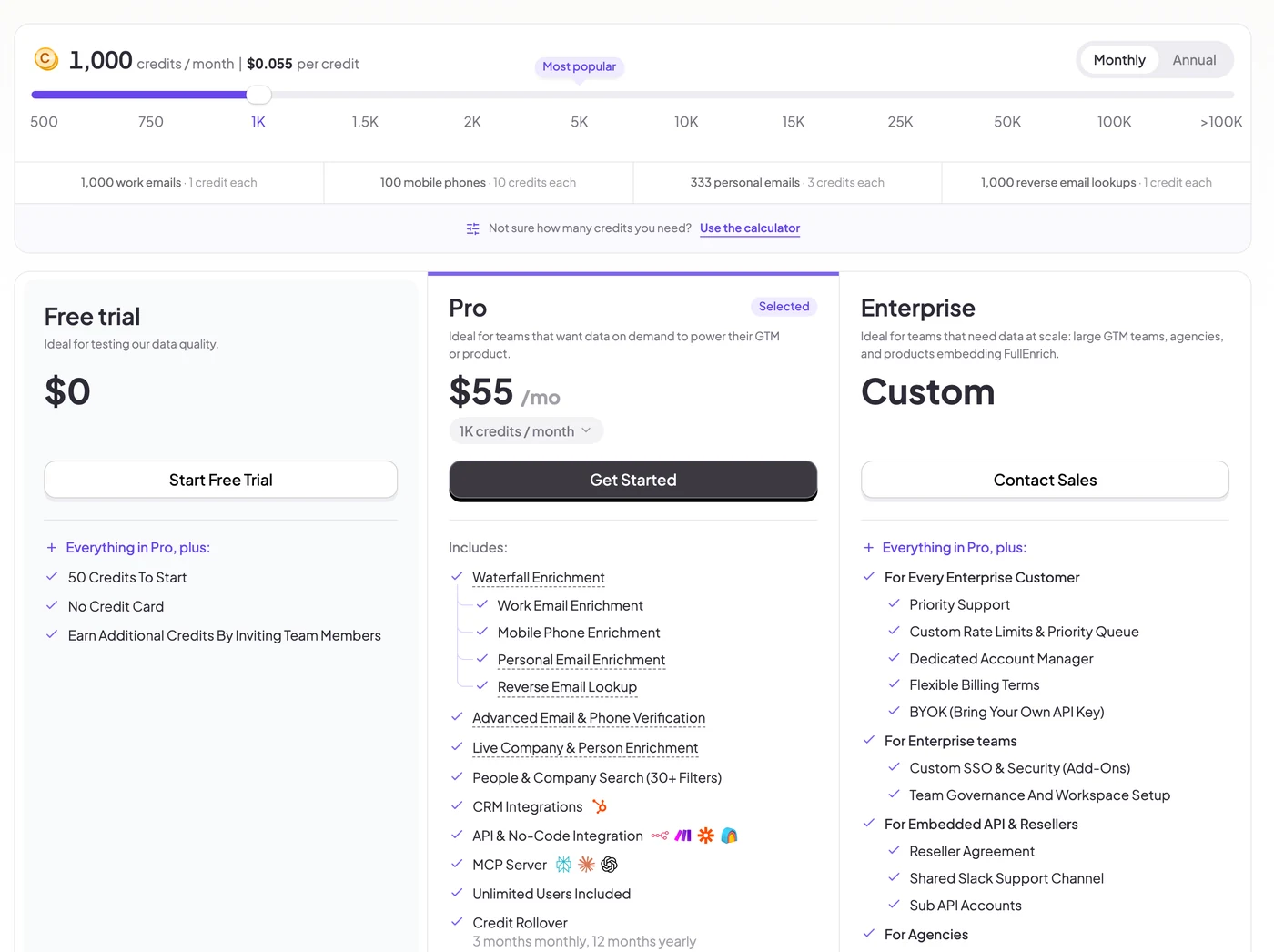The height and width of the screenshot is (952, 1274).
Task: Click the Contact Sales button
Action: click(1045, 480)
